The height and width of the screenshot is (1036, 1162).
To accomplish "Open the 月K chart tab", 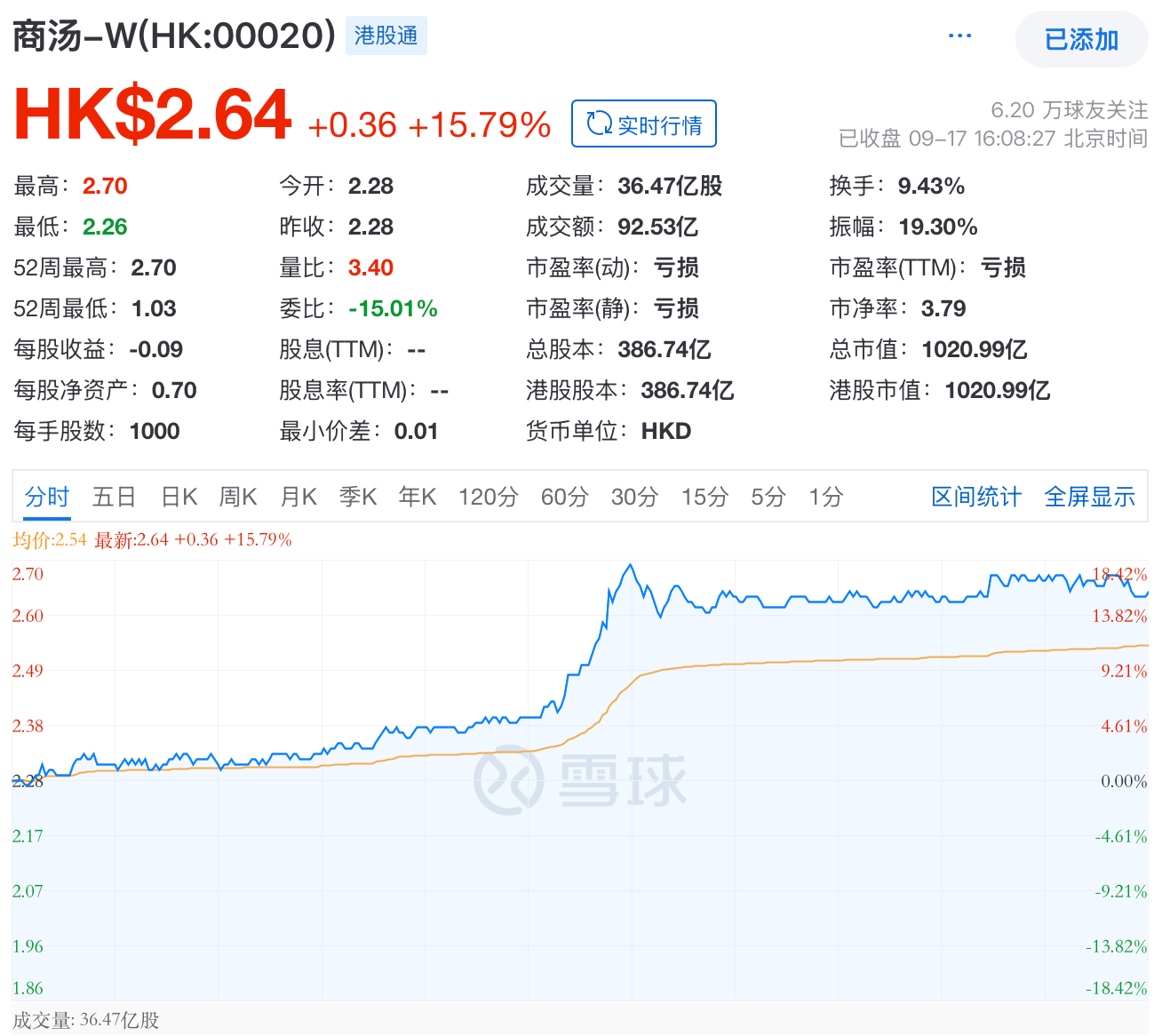I will point(298,497).
